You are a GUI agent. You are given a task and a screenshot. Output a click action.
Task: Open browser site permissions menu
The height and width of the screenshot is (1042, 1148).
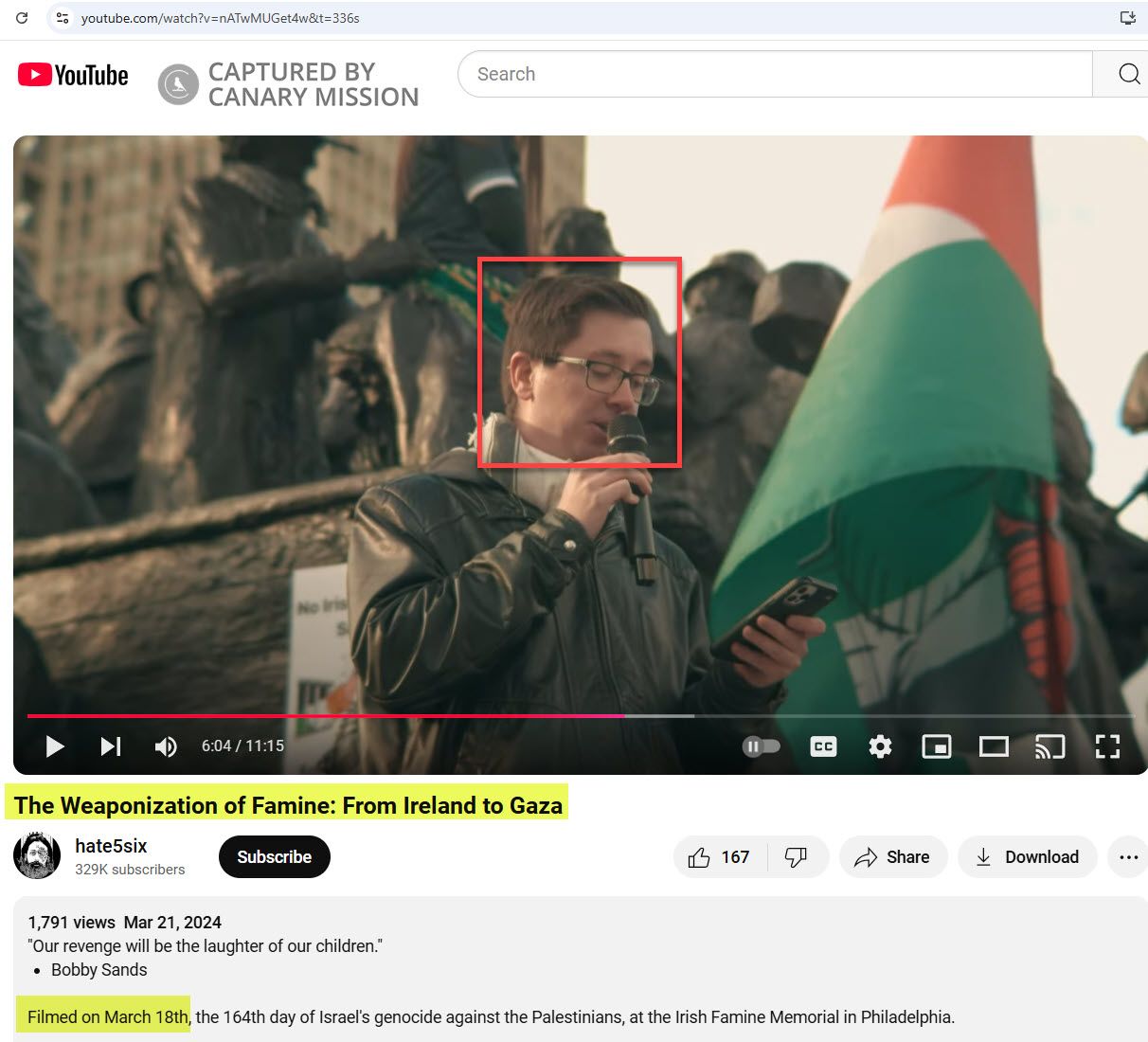[x=62, y=17]
